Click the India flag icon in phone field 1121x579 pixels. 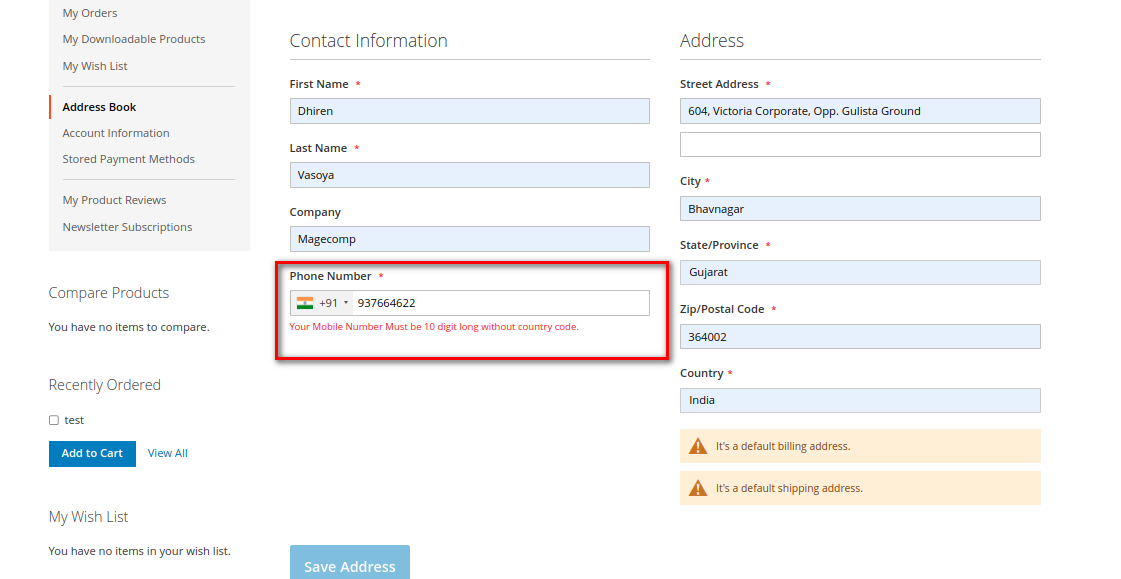pyautogui.click(x=305, y=303)
